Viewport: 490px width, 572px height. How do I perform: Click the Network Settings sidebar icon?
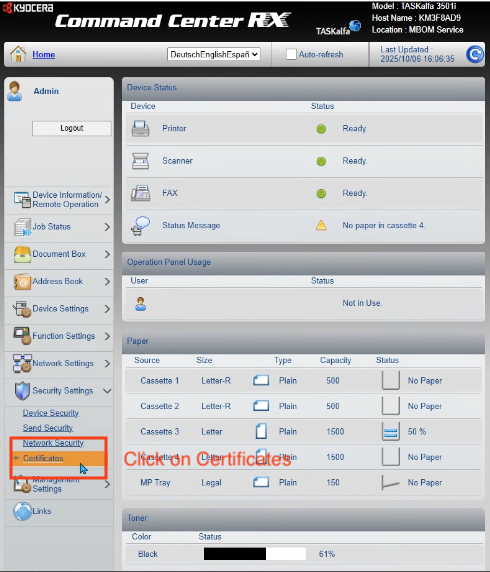click(x=22, y=363)
